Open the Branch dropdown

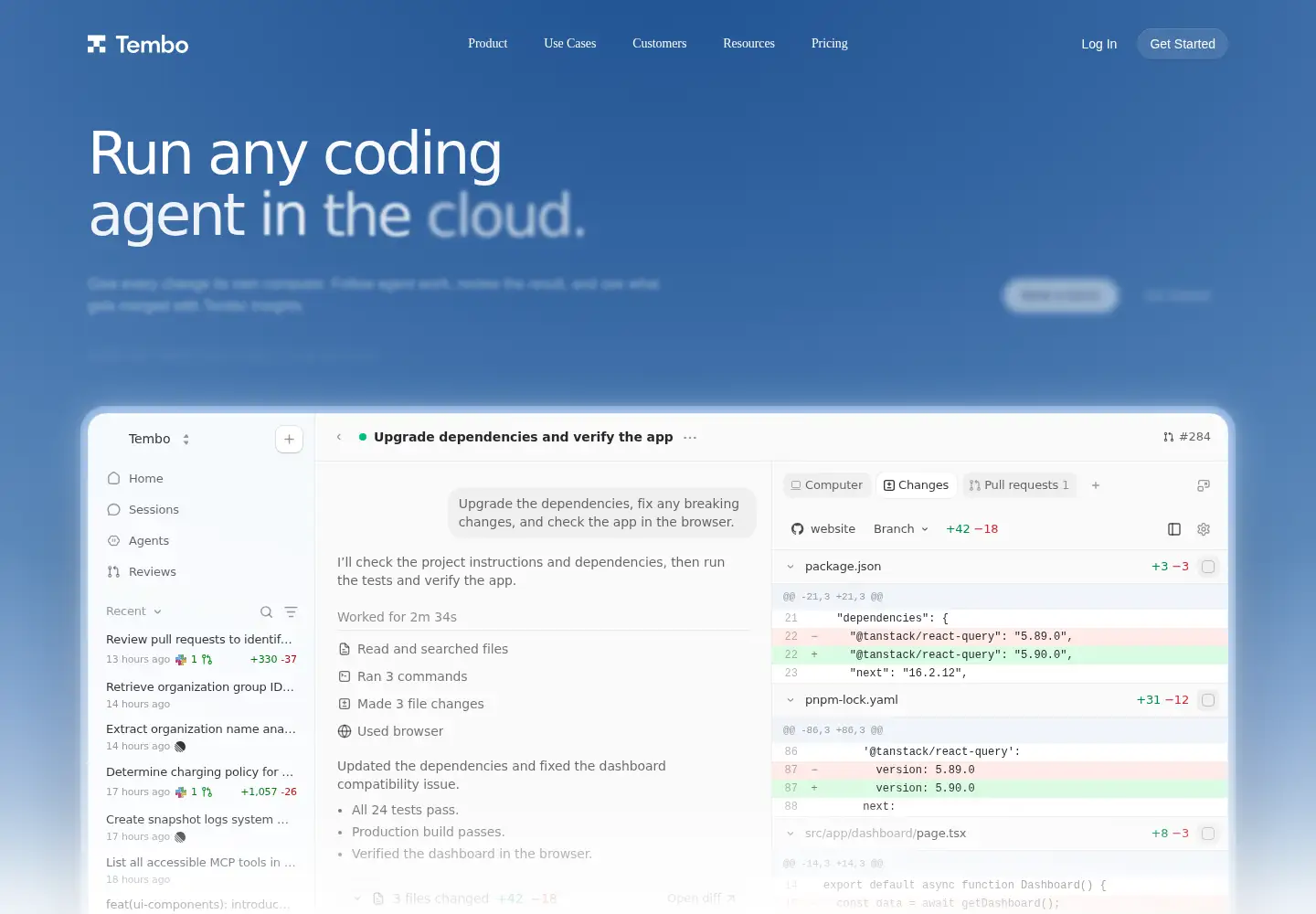point(901,529)
